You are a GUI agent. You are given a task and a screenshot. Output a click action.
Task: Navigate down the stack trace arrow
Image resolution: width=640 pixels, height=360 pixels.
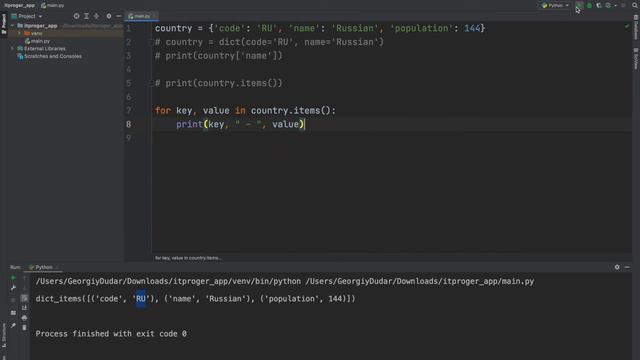pos(24,288)
